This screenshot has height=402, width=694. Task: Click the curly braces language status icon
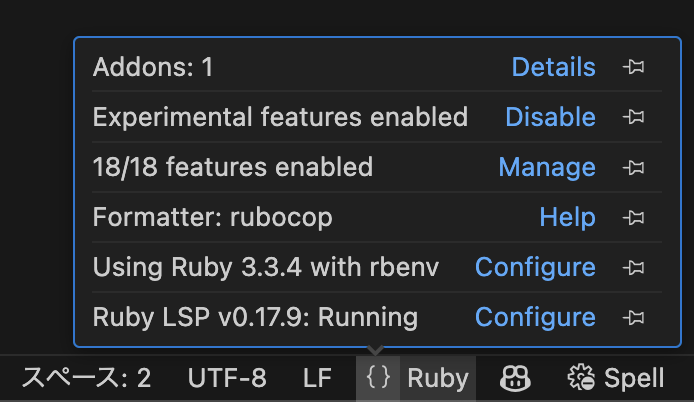point(378,379)
